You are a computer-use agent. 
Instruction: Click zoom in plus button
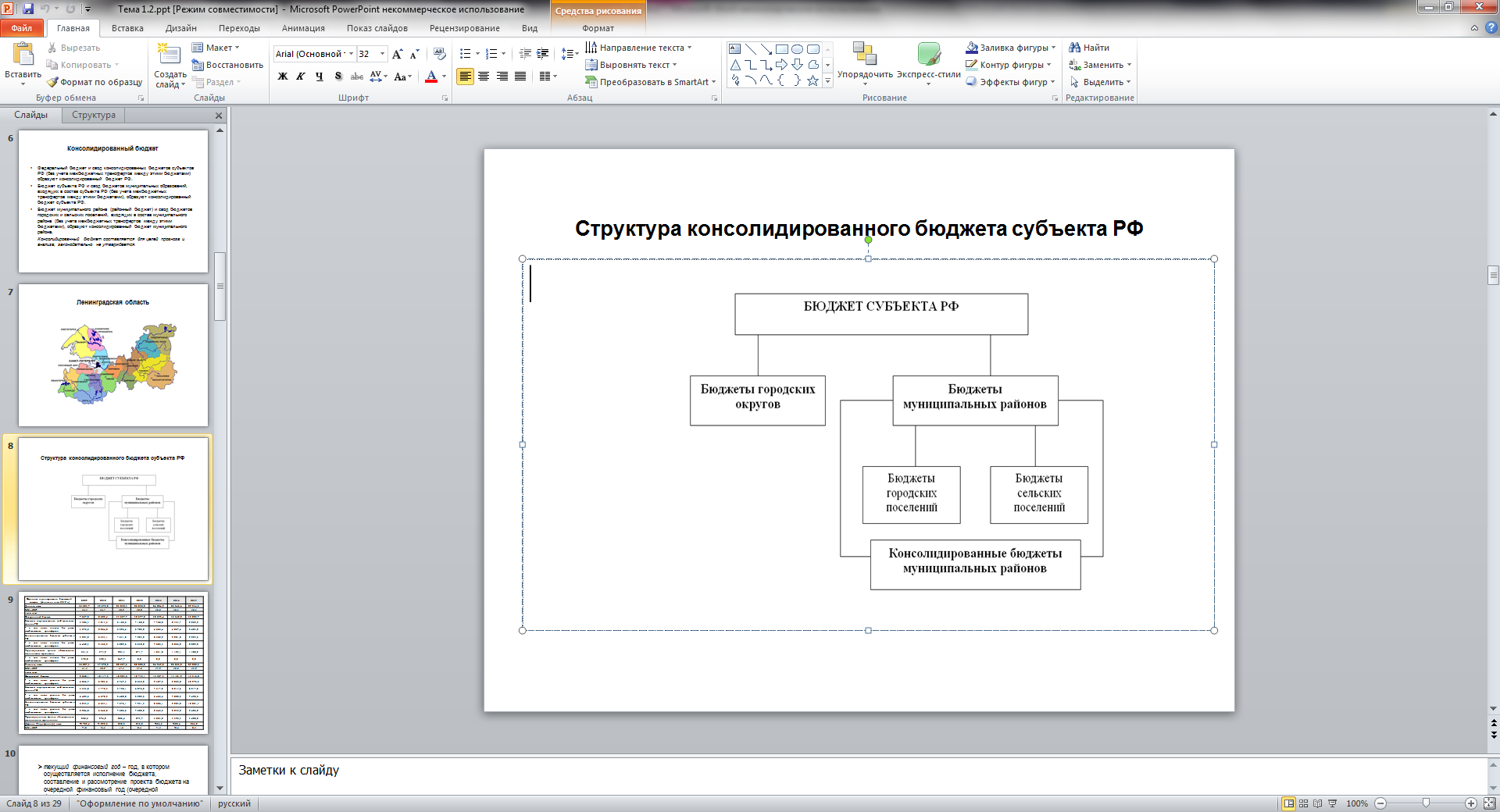click(x=1471, y=803)
